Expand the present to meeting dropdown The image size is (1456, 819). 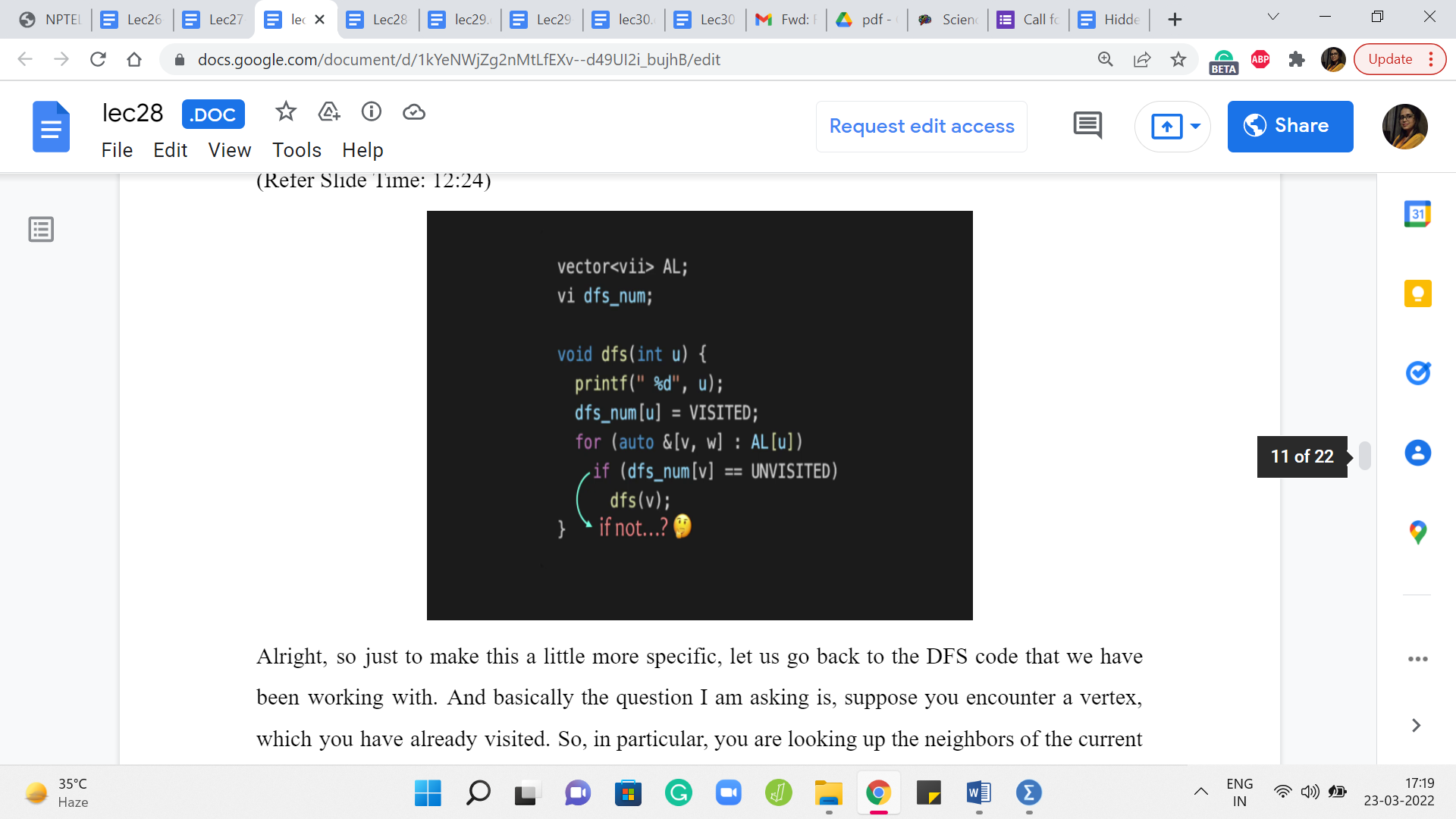[1195, 127]
